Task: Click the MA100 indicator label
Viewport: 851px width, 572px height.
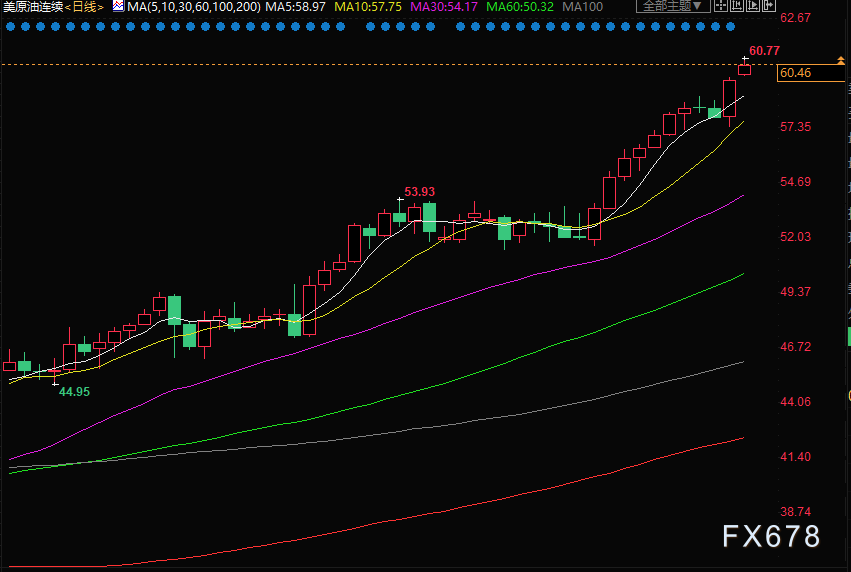Action: 582,7
